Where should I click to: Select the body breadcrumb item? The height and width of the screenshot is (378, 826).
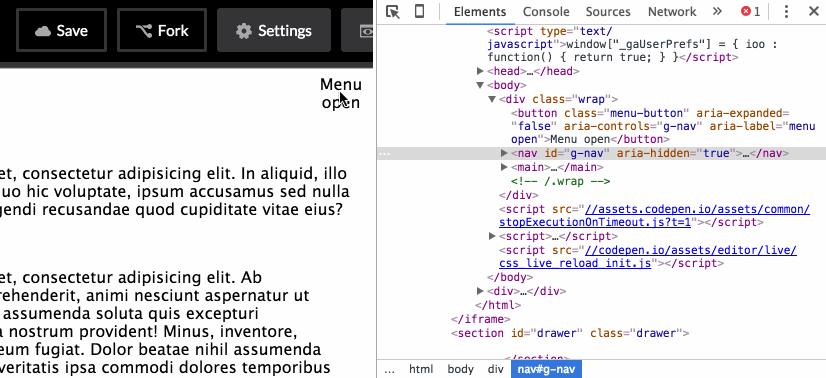coord(460,369)
